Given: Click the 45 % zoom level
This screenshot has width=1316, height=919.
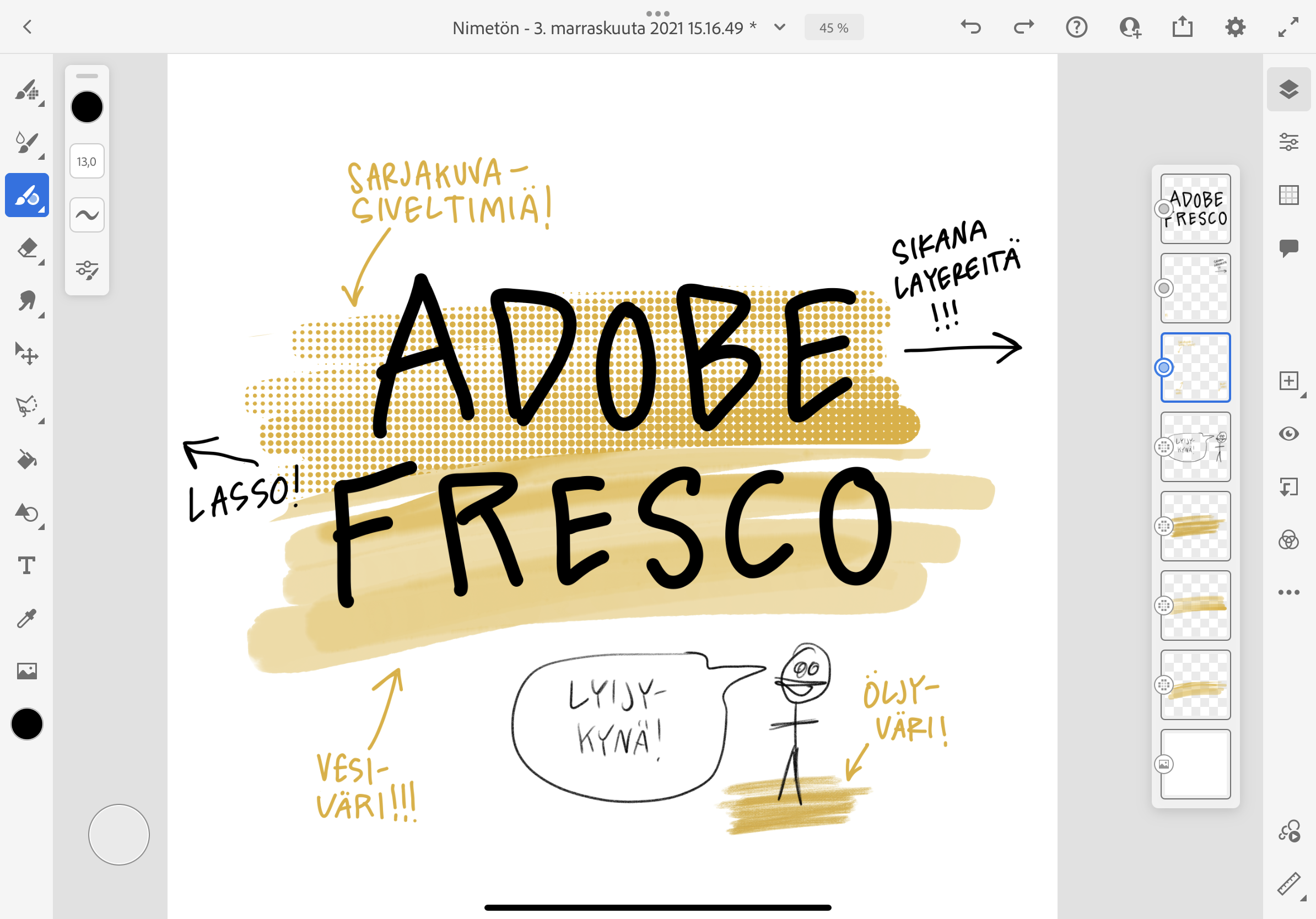Looking at the screenshot, I should 834,28.
